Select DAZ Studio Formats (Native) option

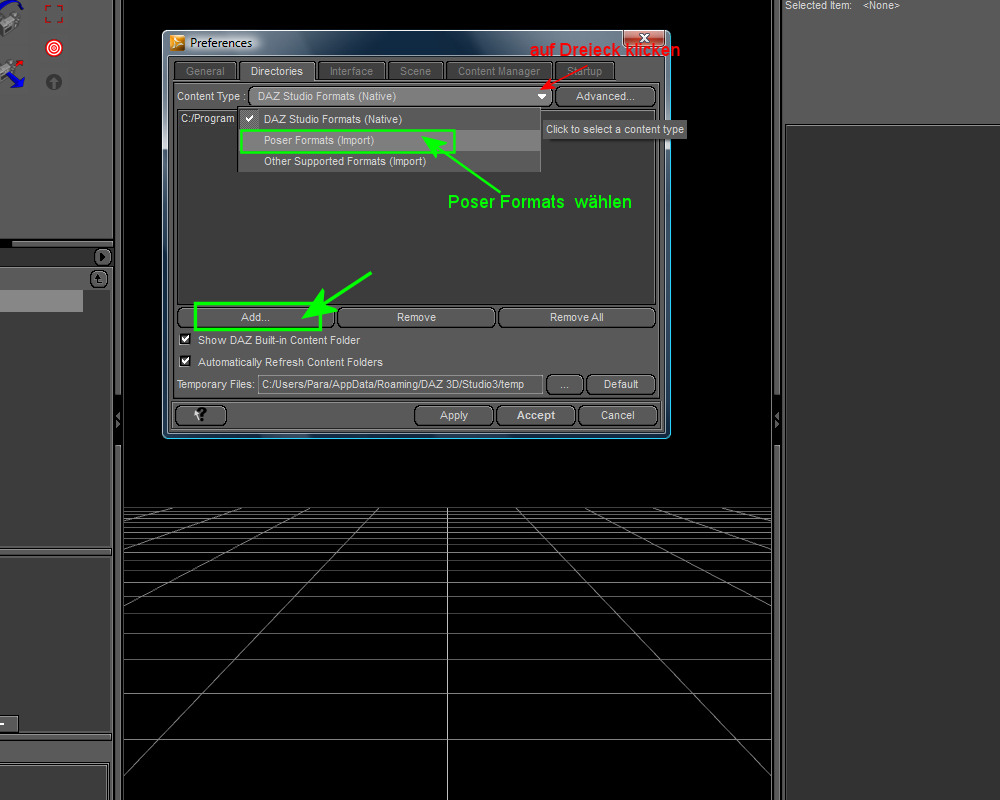click(x=390, y=119)
